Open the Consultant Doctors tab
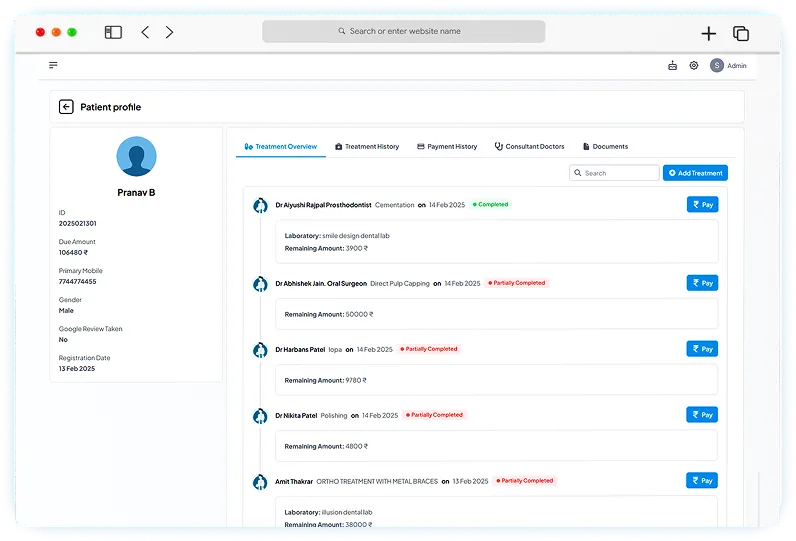This screenshot has width=796, height=541. point(529,147)
